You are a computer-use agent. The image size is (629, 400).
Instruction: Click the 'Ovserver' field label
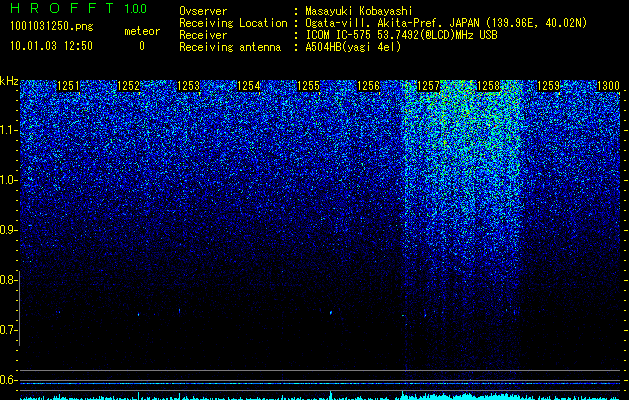point(203,11)
